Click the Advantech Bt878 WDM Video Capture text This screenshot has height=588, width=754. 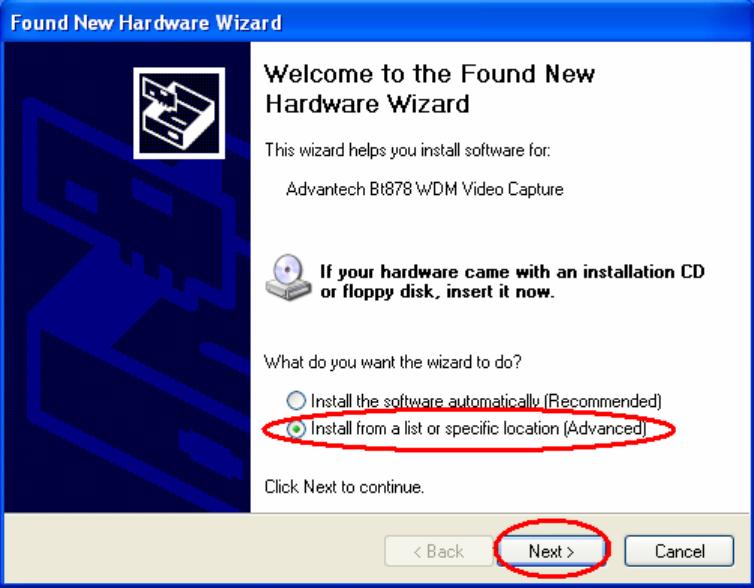(x=425, y=189)
